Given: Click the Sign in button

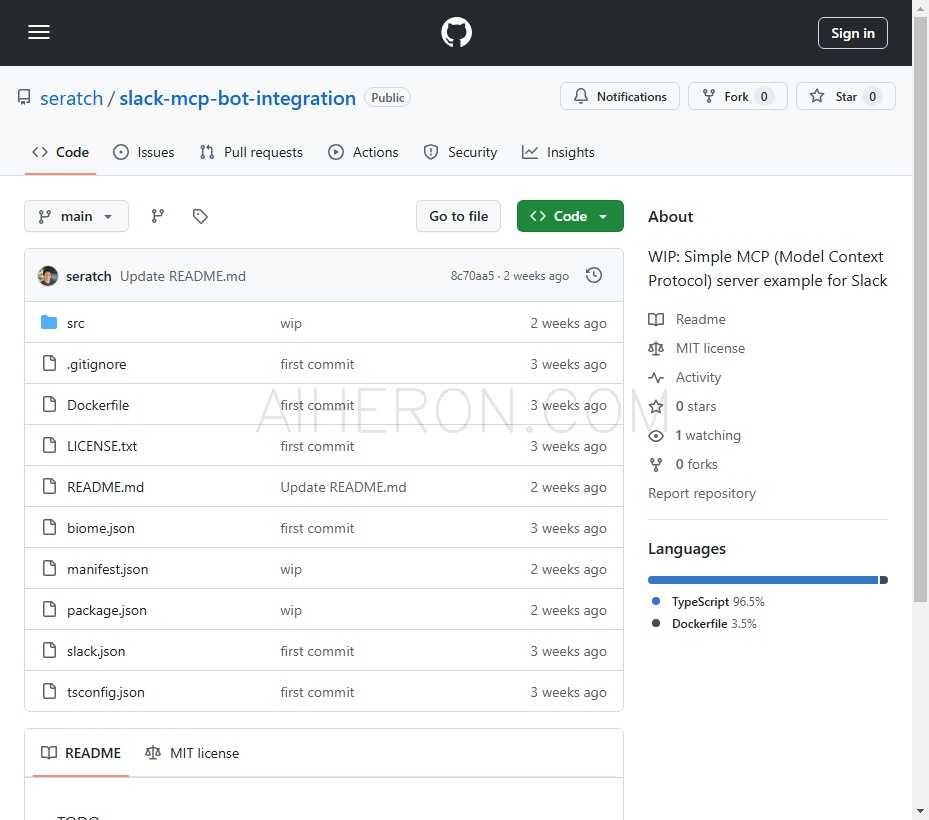Looking at the screenshot, I should (852, 33).
